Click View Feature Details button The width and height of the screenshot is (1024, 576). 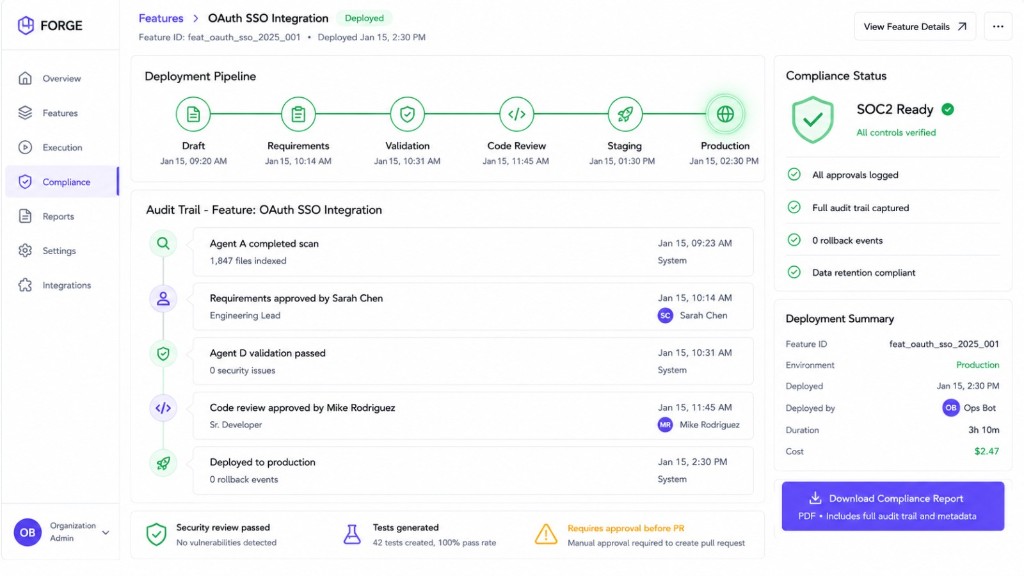tap(914, 27)
